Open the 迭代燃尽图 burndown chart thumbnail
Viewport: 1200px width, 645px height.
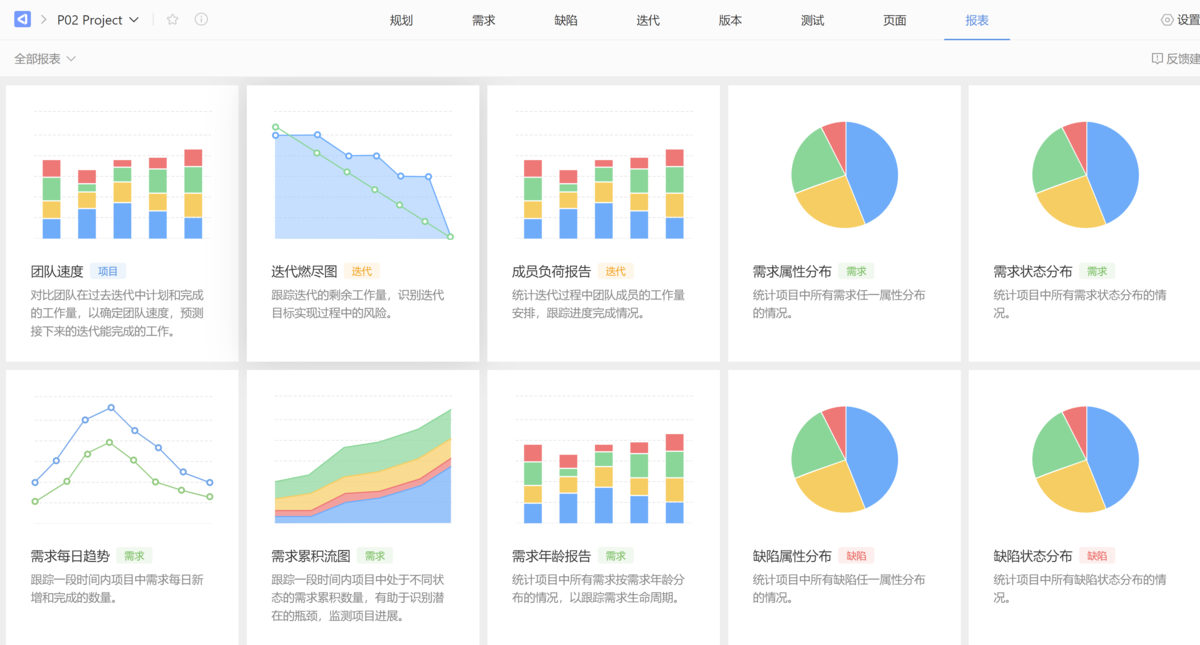click(x=362, y=181)
